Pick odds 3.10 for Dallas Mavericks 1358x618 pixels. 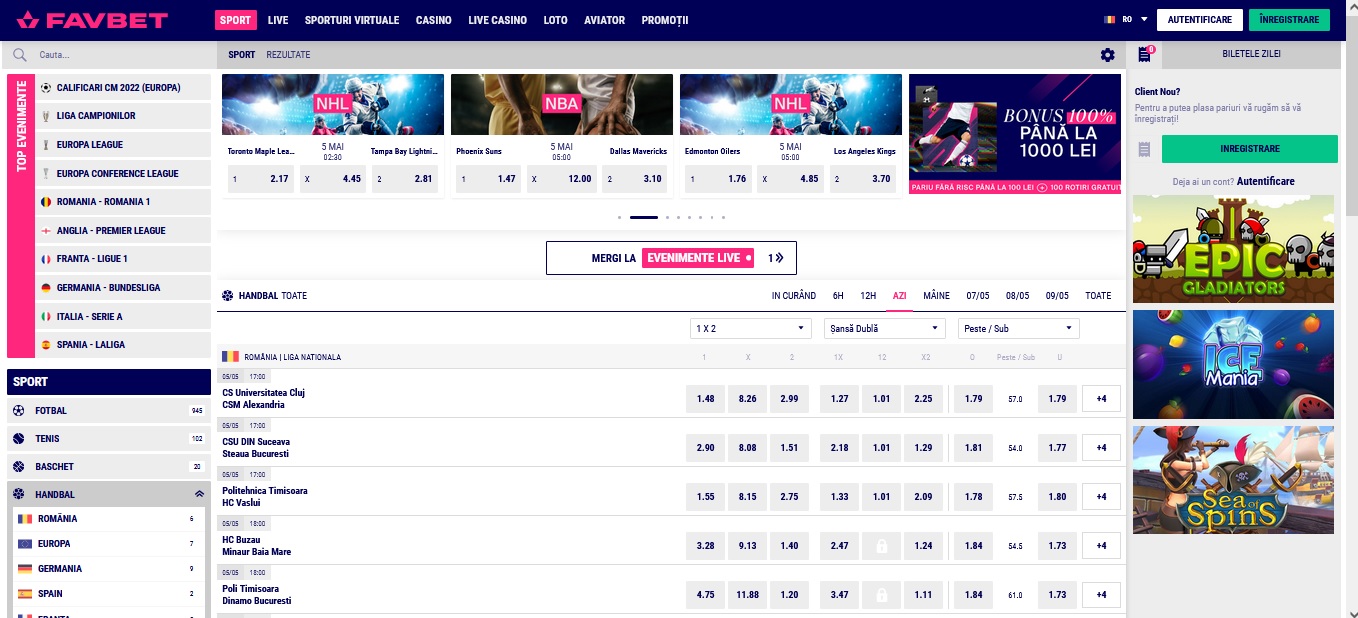pyautogui.click(x=634, y=179)
